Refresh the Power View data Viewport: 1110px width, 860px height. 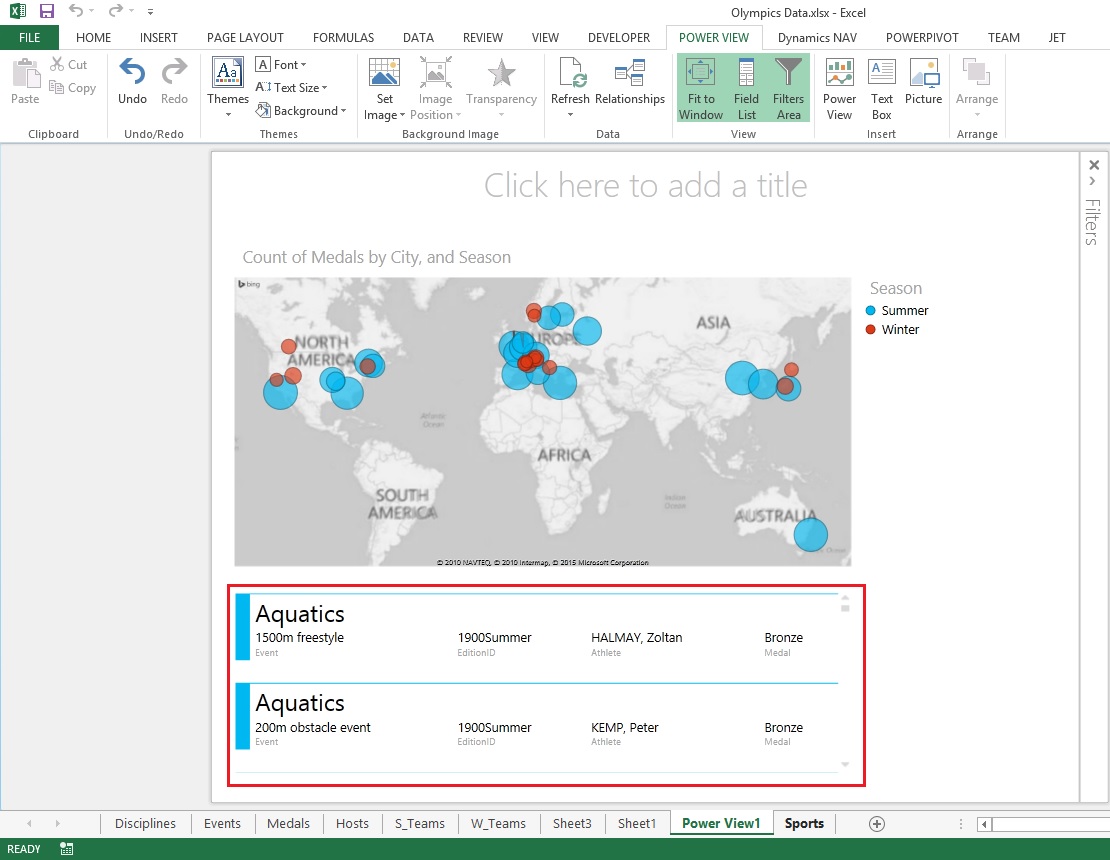point(570,85)
